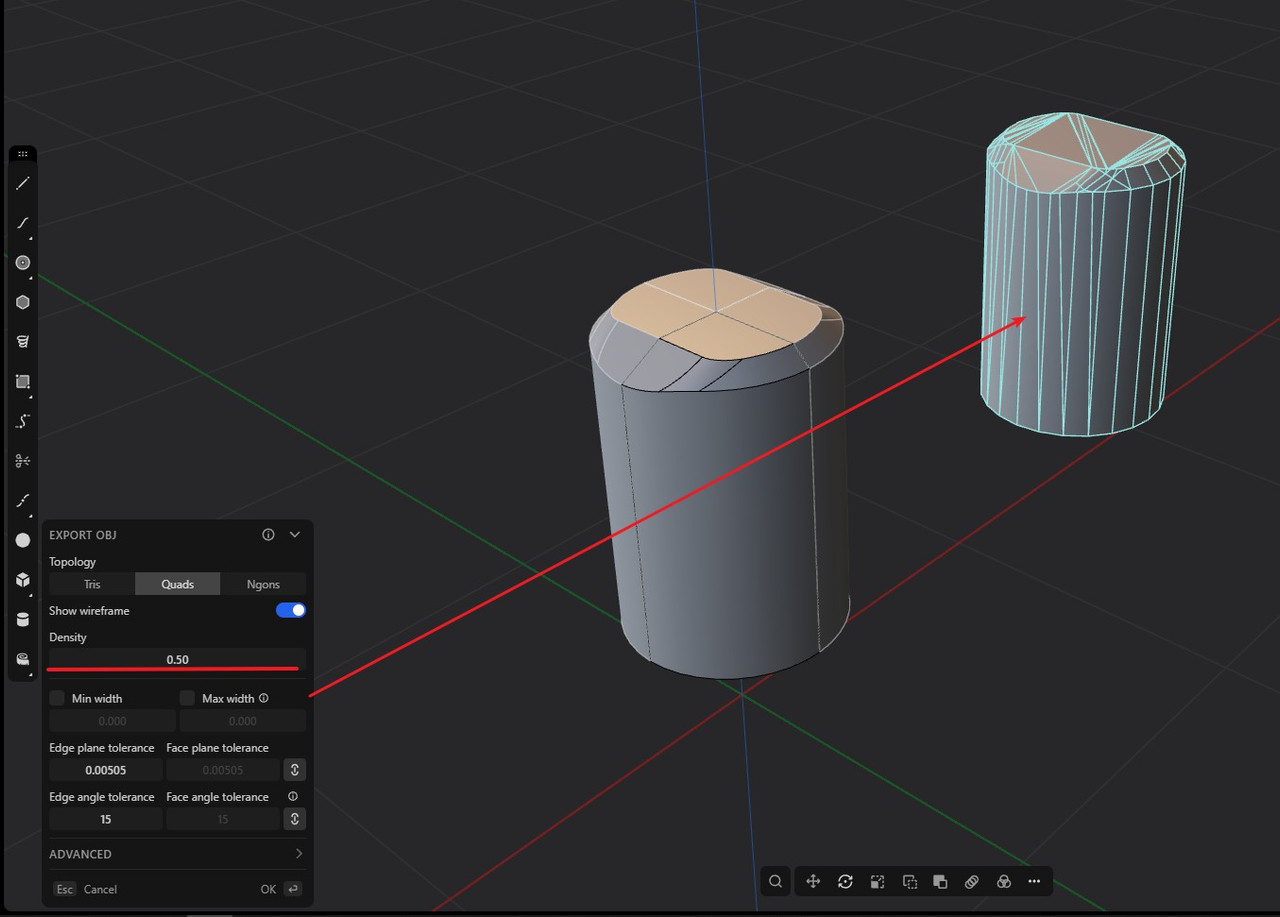Viewport: 1280px width, 917px height.
Task: Switch topology to Tris
Action: (x=92, y=584)
